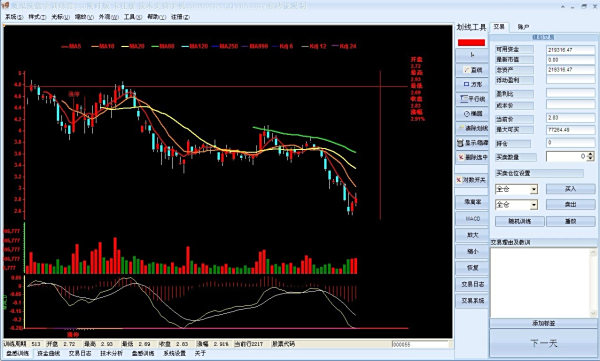This screenshot has height=361, width=600.
Task: Open the 工具 menu in menu bar
Action: pos(132,17)
